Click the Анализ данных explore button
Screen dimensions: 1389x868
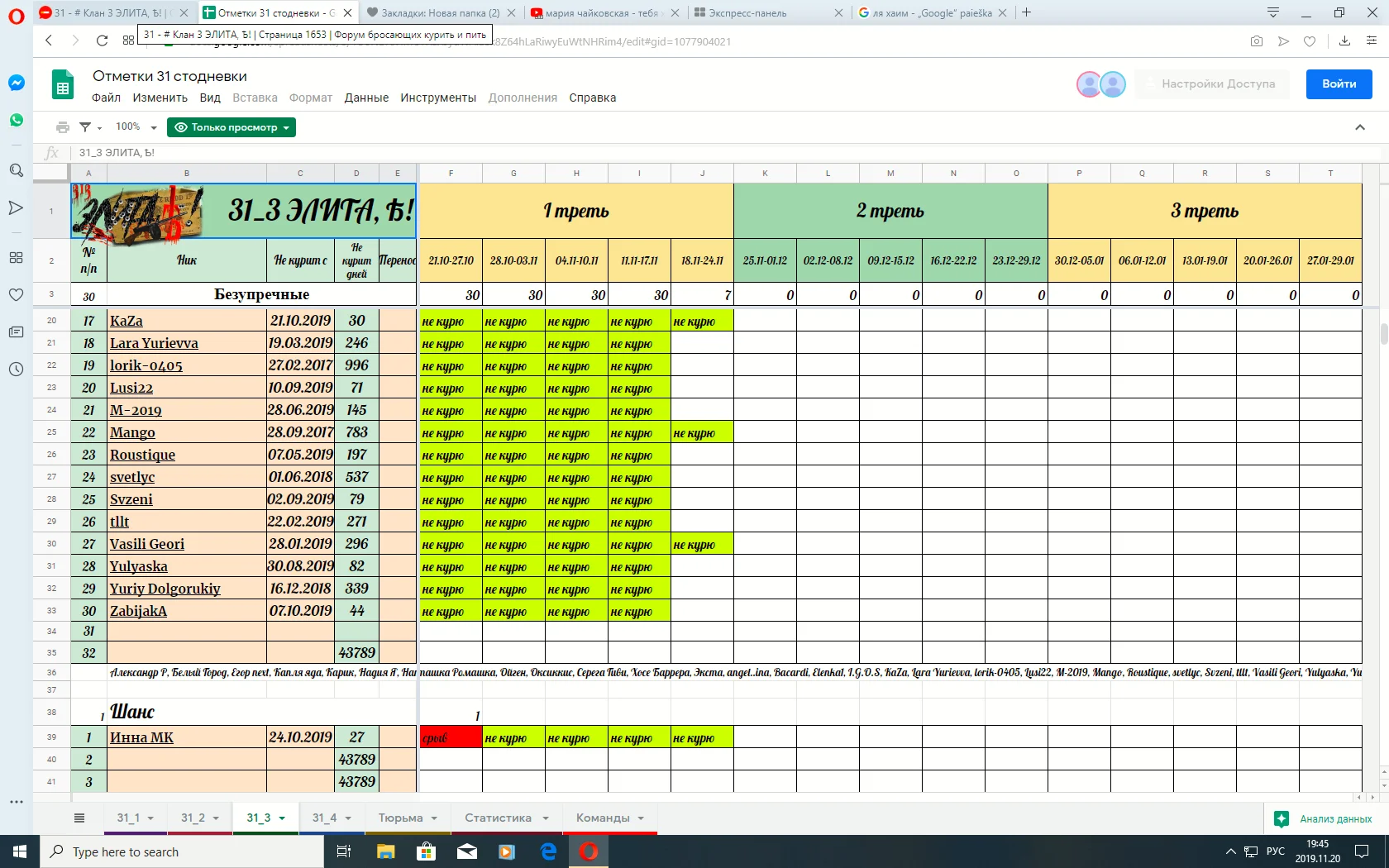[x=1325, y=818]
